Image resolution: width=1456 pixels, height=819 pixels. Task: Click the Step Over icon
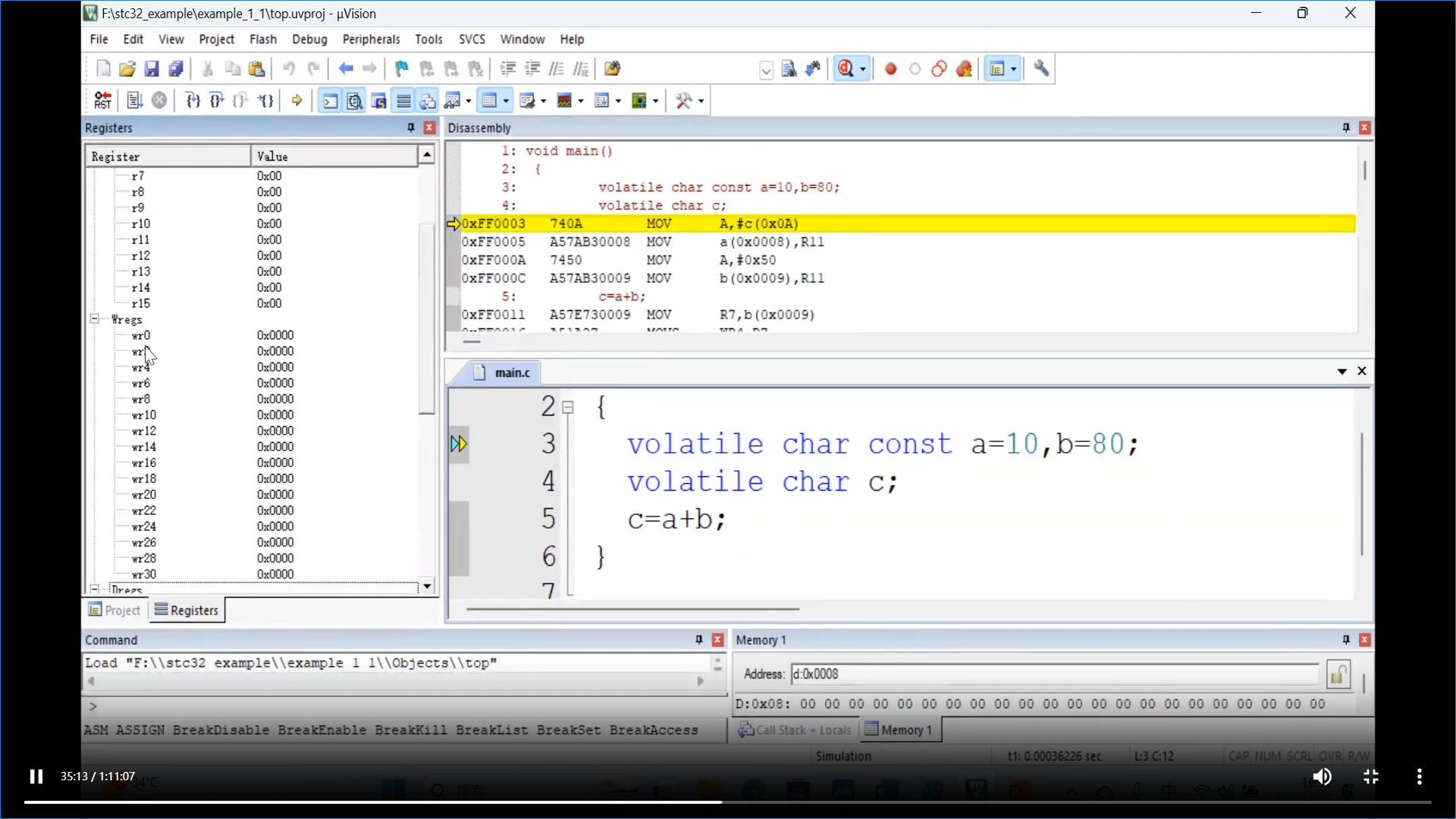217,101
